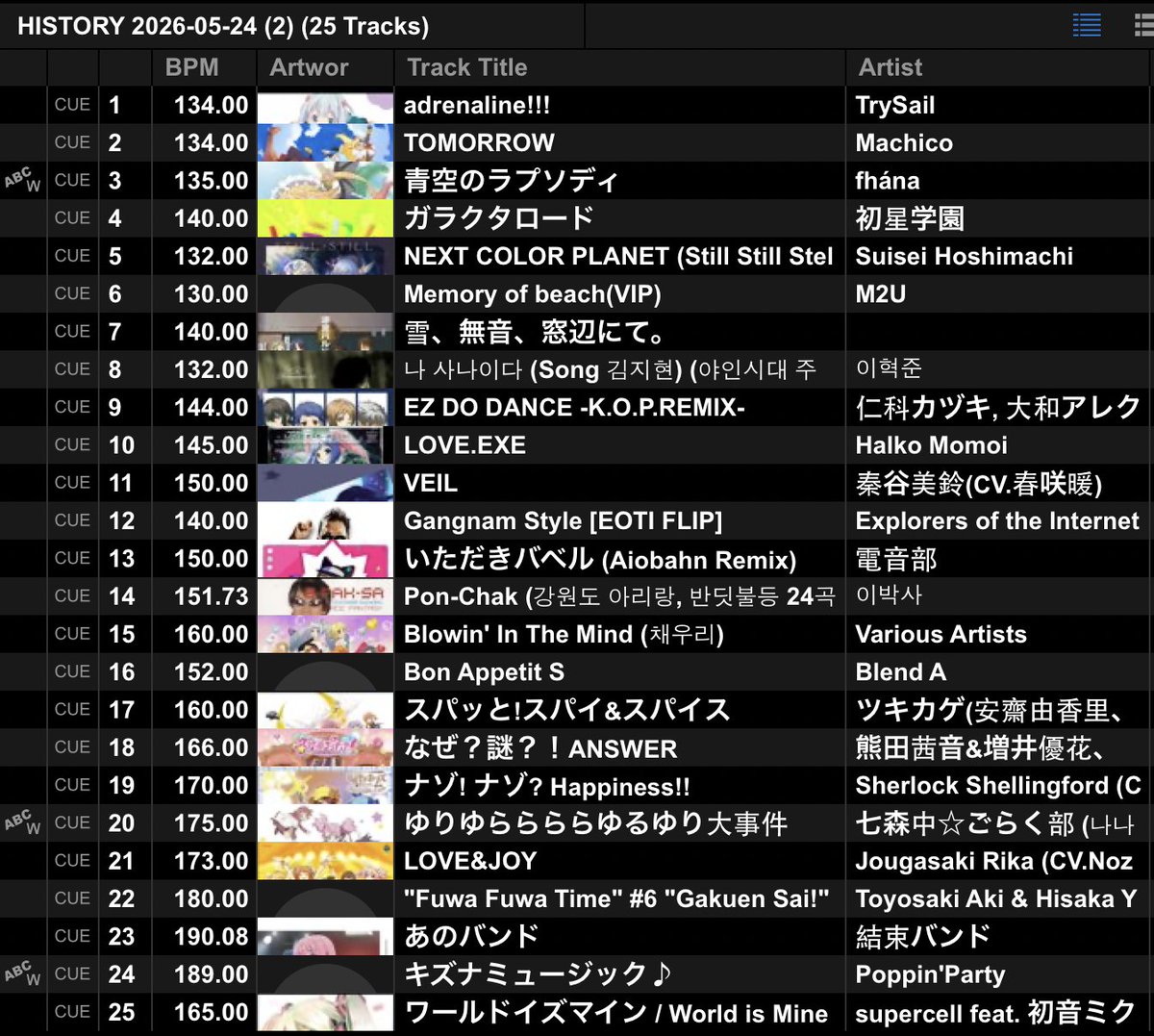
Task: Click artwork of LOVE&JOY track
Action: pos(325,861)
